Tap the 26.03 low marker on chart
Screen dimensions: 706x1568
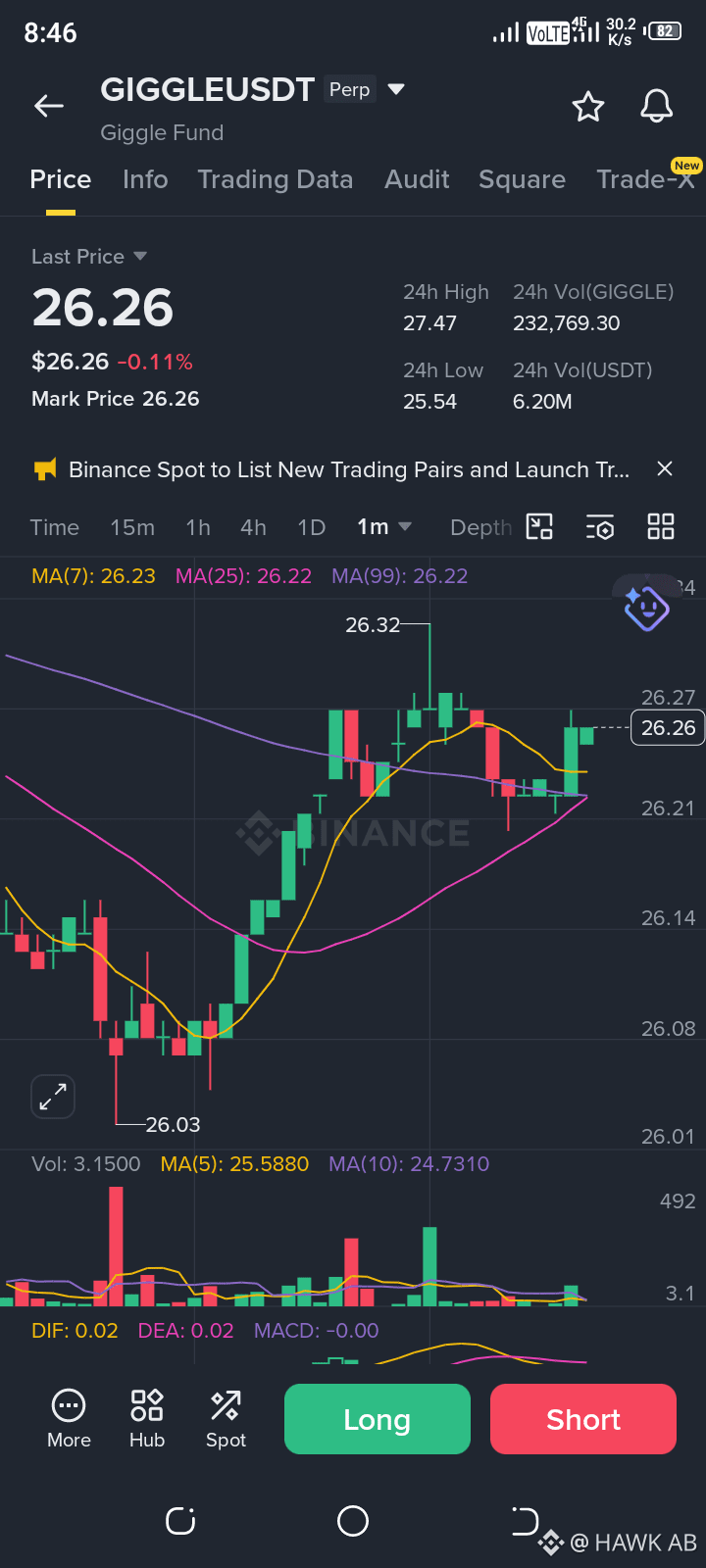coord(173,1125)
